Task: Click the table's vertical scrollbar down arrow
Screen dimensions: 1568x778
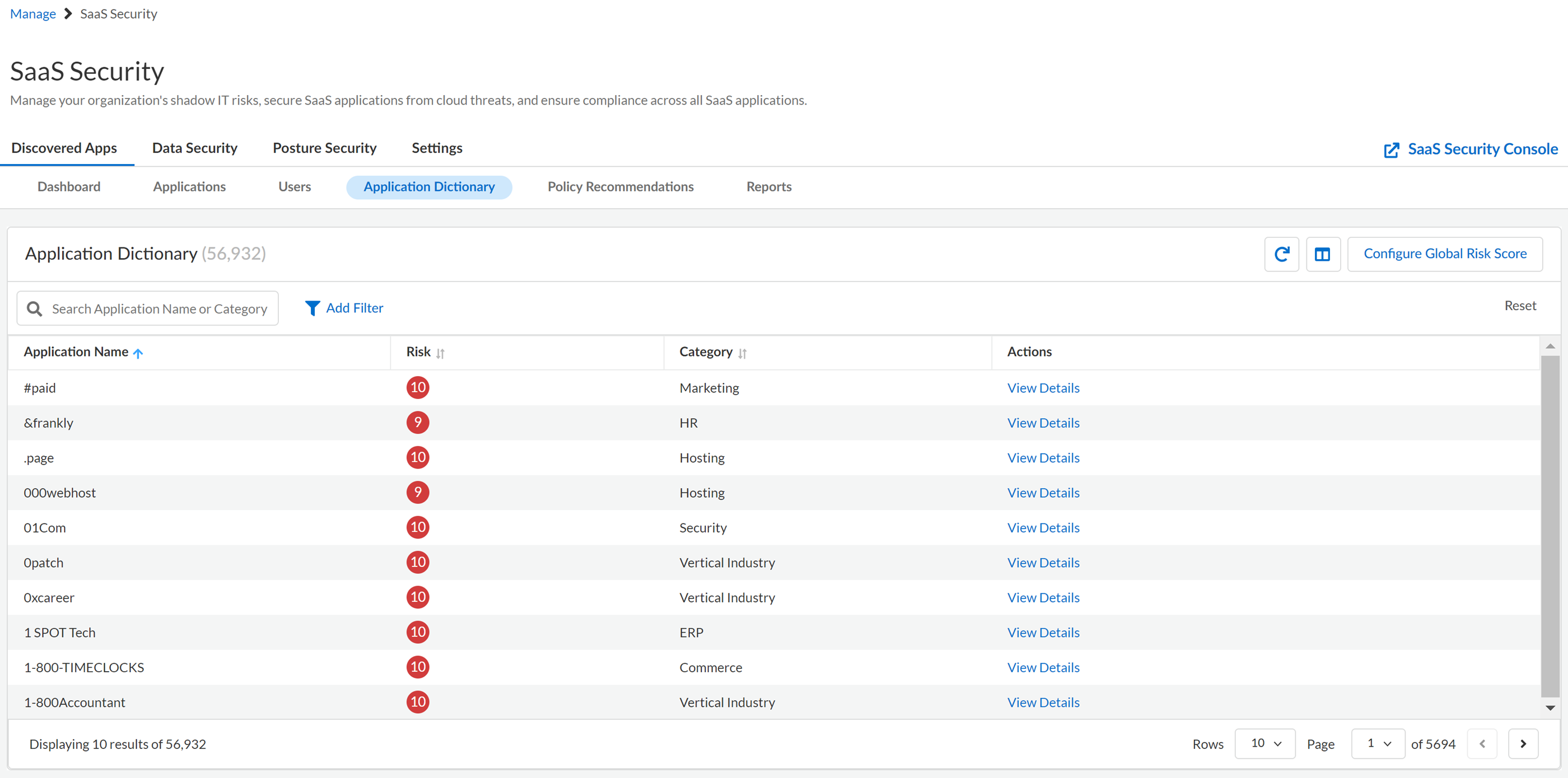Action: tap(1550, 707)
